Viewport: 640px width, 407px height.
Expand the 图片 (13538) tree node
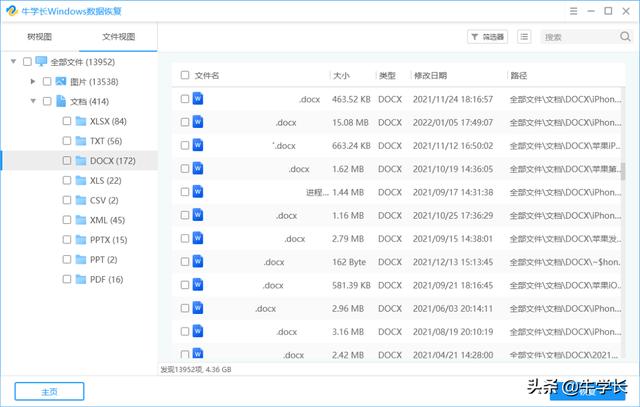32,81
